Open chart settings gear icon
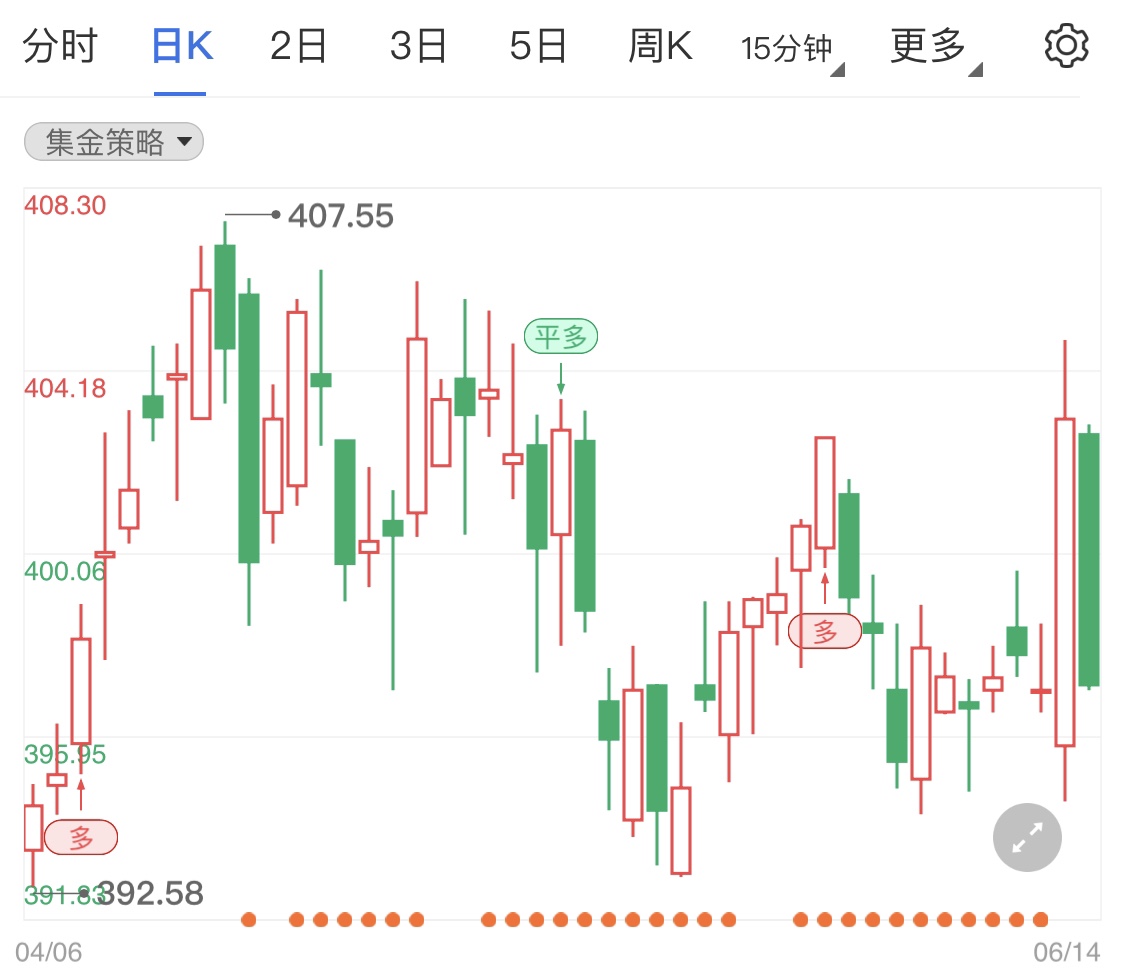 (x=1066, y=46)
